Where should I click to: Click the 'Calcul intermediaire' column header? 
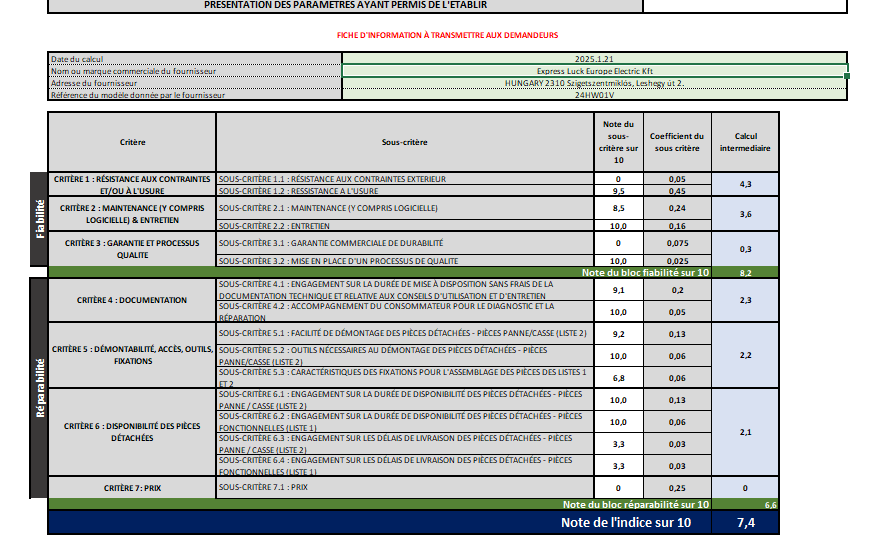point(745,143)
